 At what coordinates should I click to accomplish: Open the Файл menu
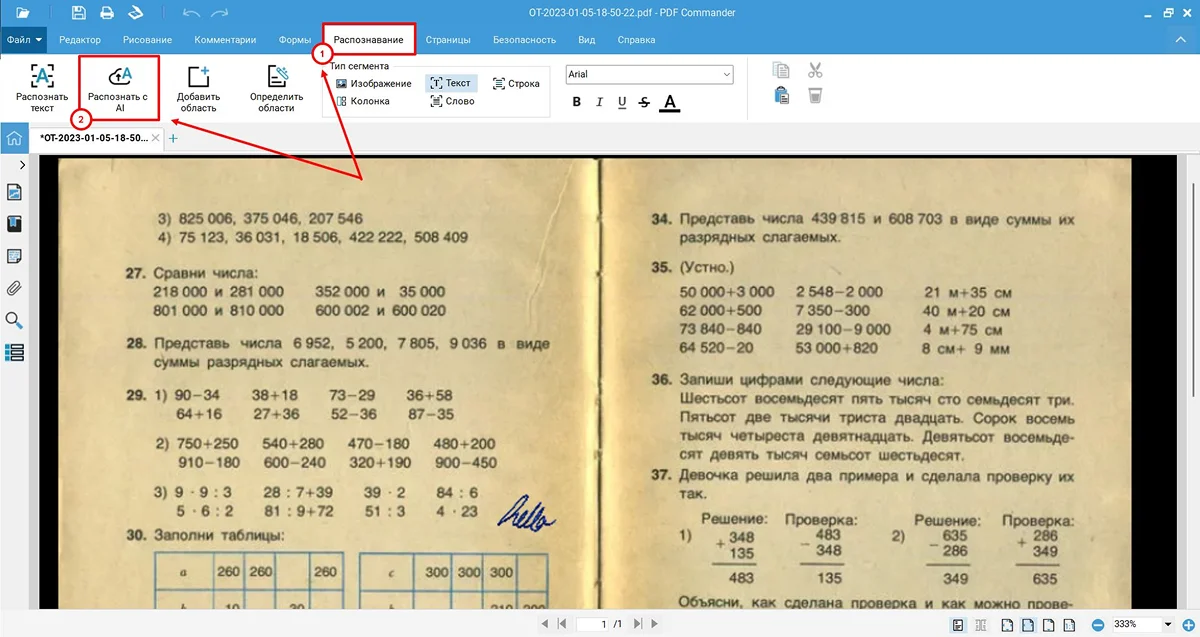pos(24,40)
